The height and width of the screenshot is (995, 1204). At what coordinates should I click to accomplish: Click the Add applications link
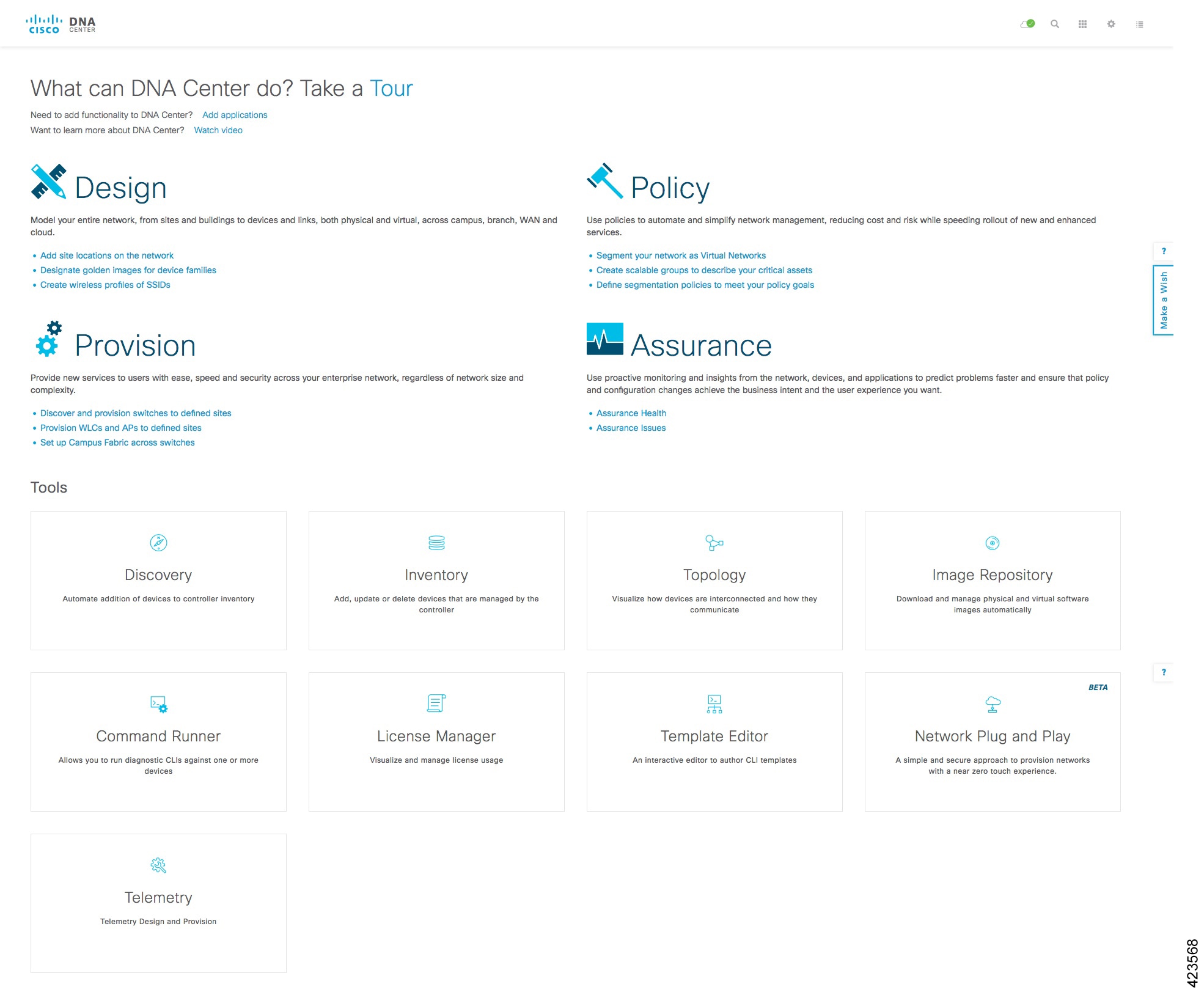click(235, 115)
